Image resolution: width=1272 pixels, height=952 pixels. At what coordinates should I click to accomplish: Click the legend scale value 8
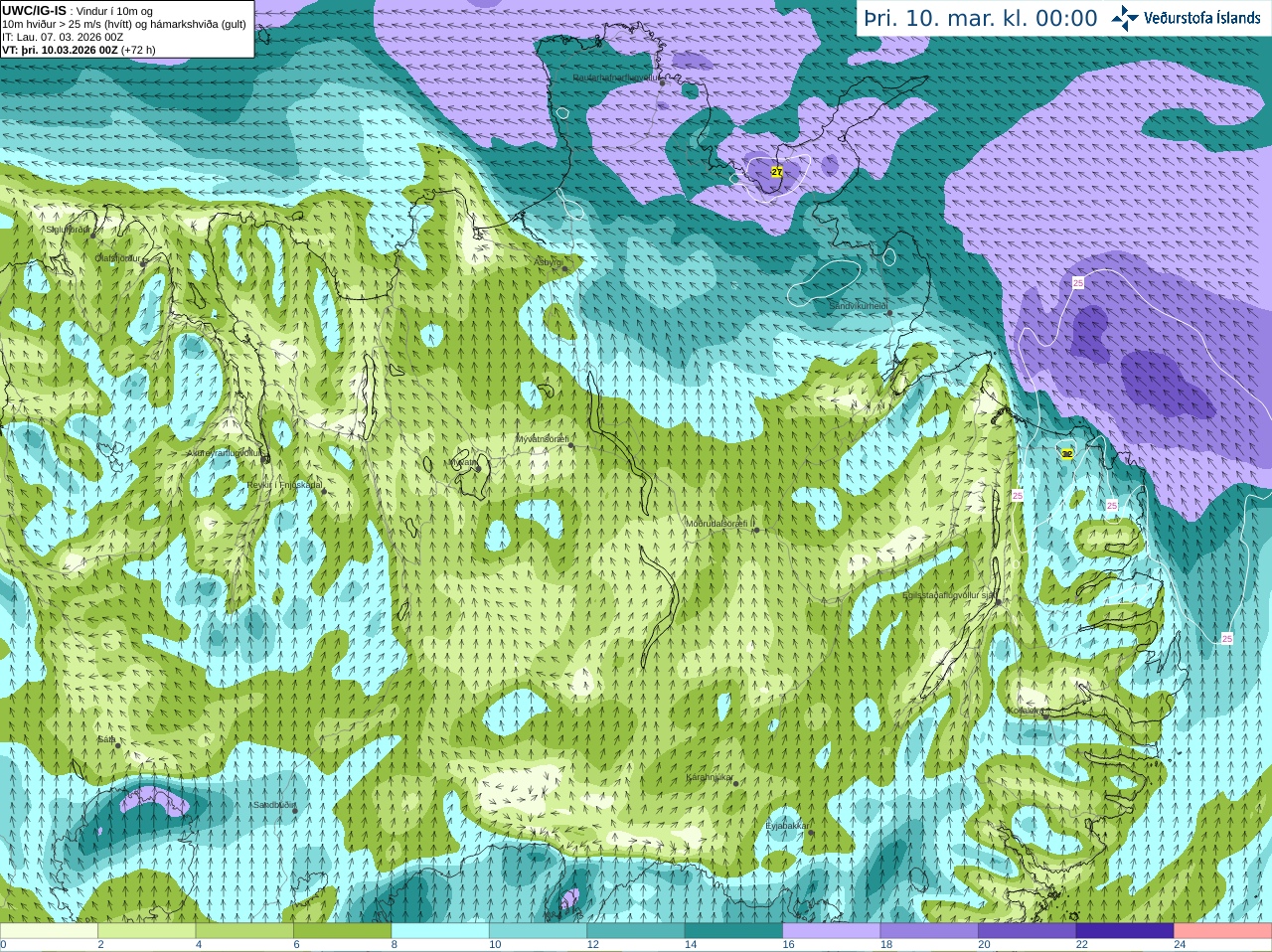click(x=395, y=945)
